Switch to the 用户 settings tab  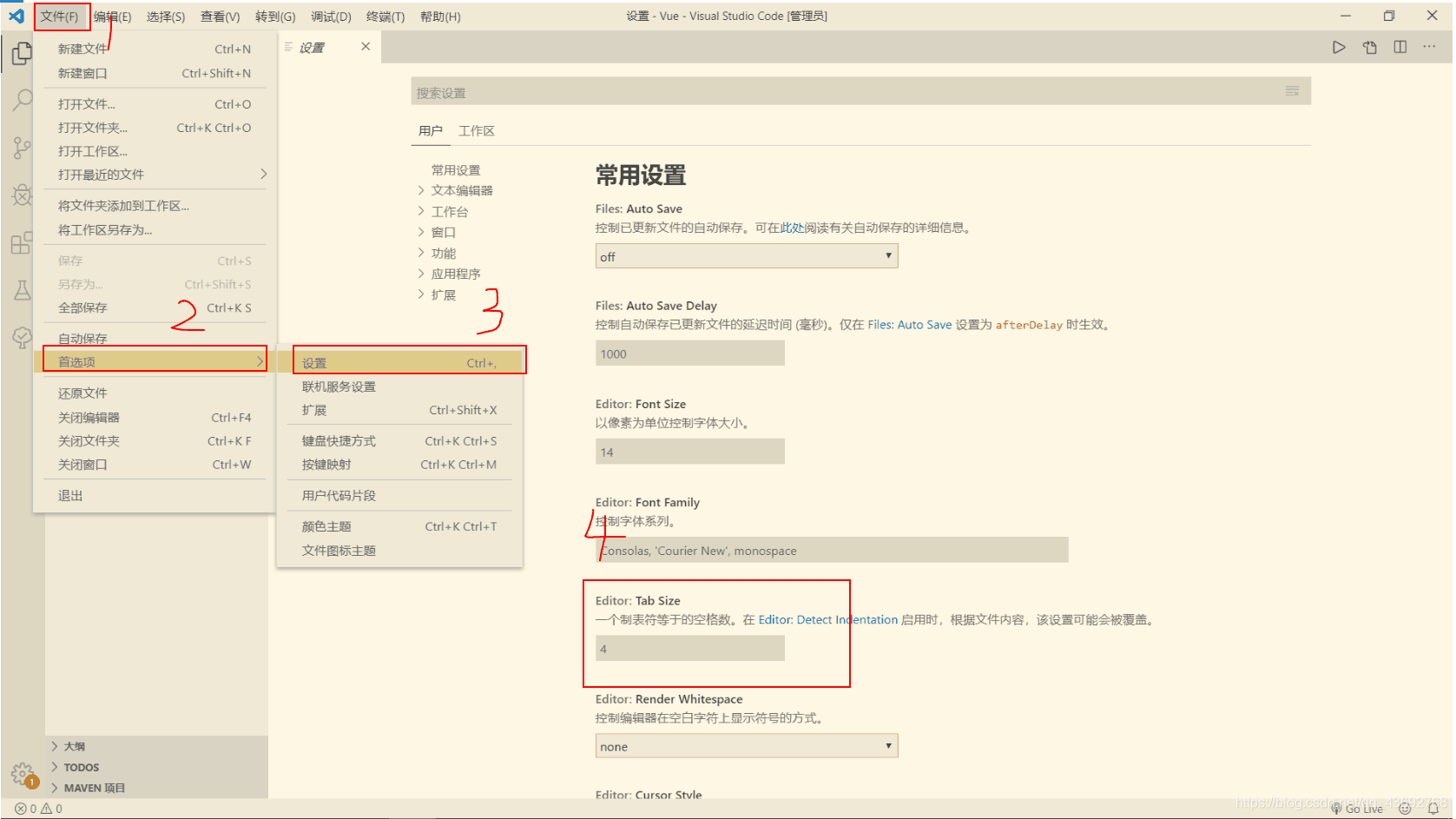click(431, 131)
